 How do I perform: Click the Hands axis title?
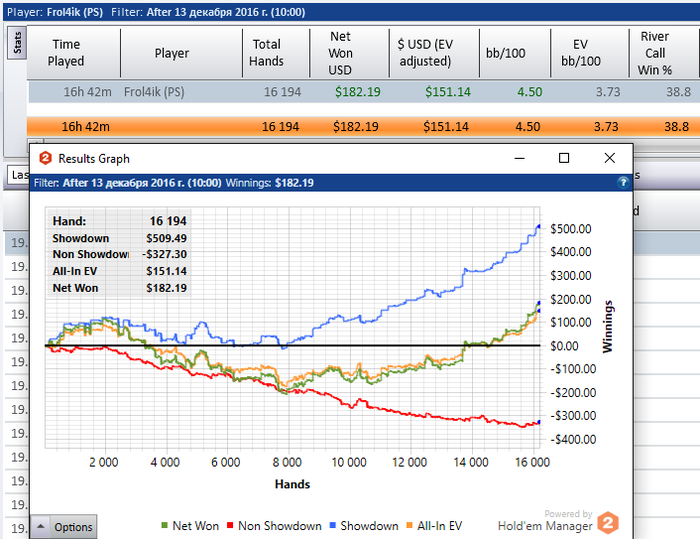tap(292, 484)
